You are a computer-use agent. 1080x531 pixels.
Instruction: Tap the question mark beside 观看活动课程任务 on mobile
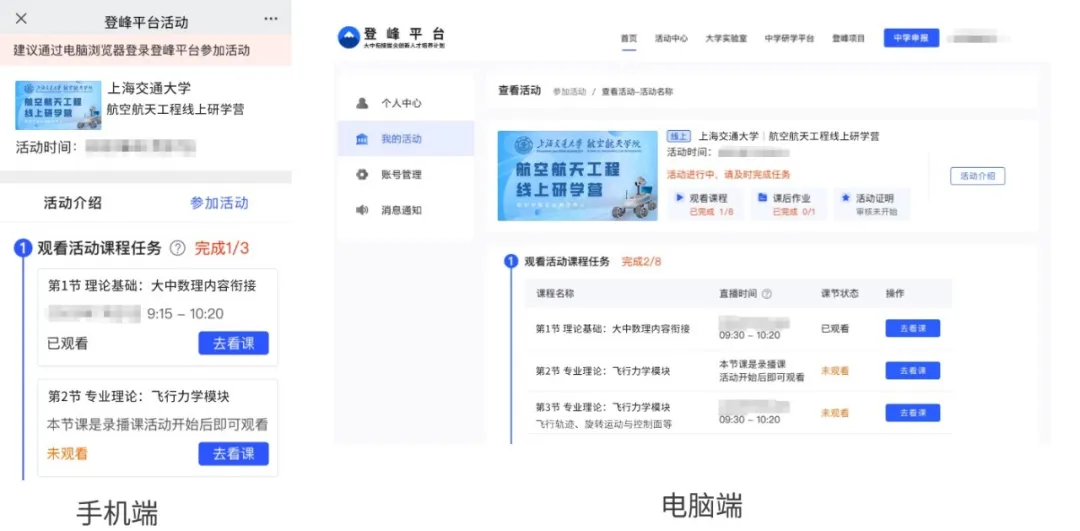click(x=177, y=248)
